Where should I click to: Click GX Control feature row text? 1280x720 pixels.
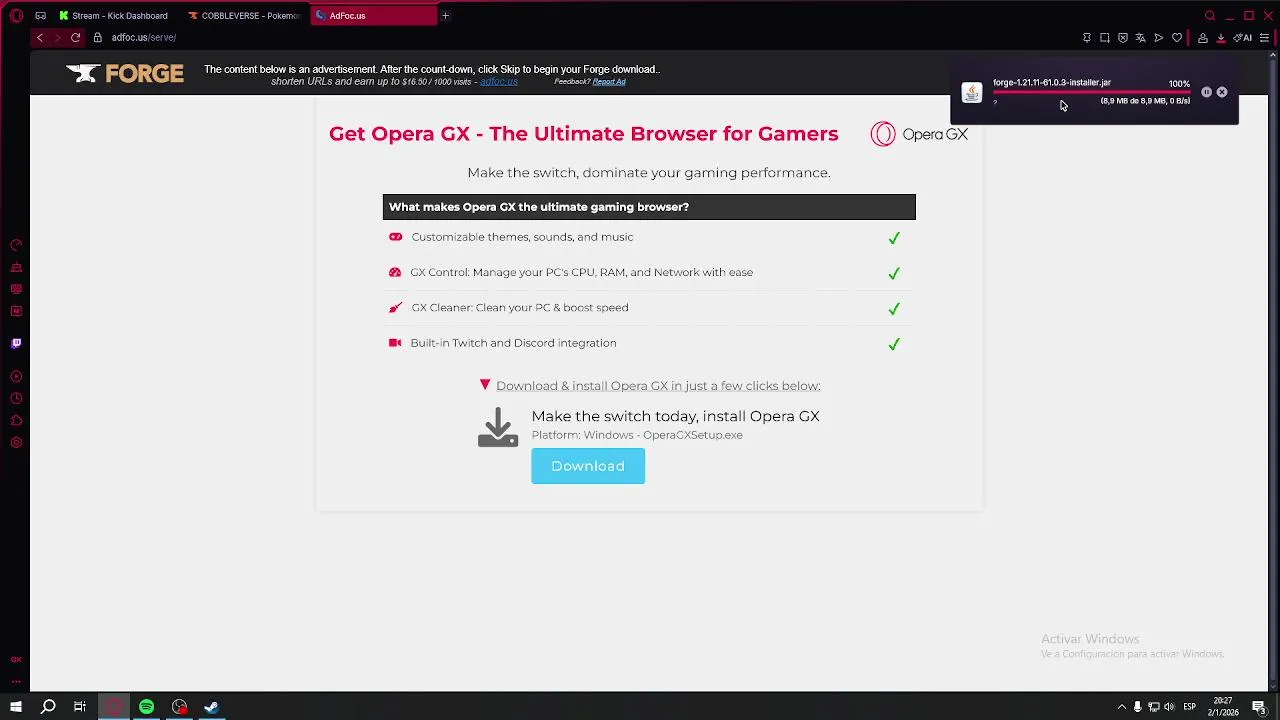(581, 272)
